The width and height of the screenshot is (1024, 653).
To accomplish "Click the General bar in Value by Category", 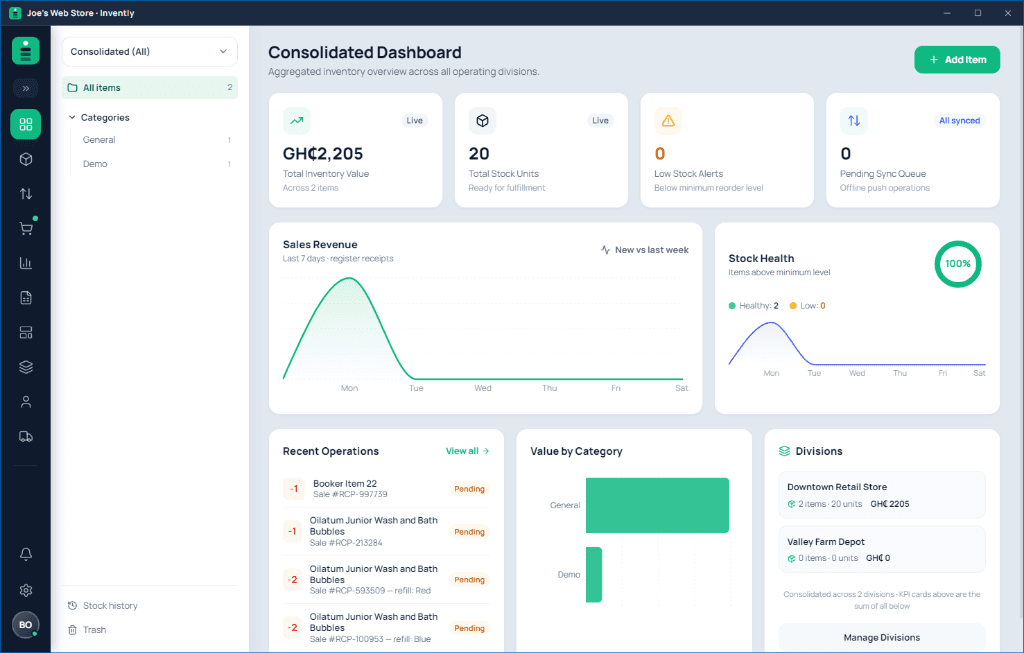I will coord(657,505).
